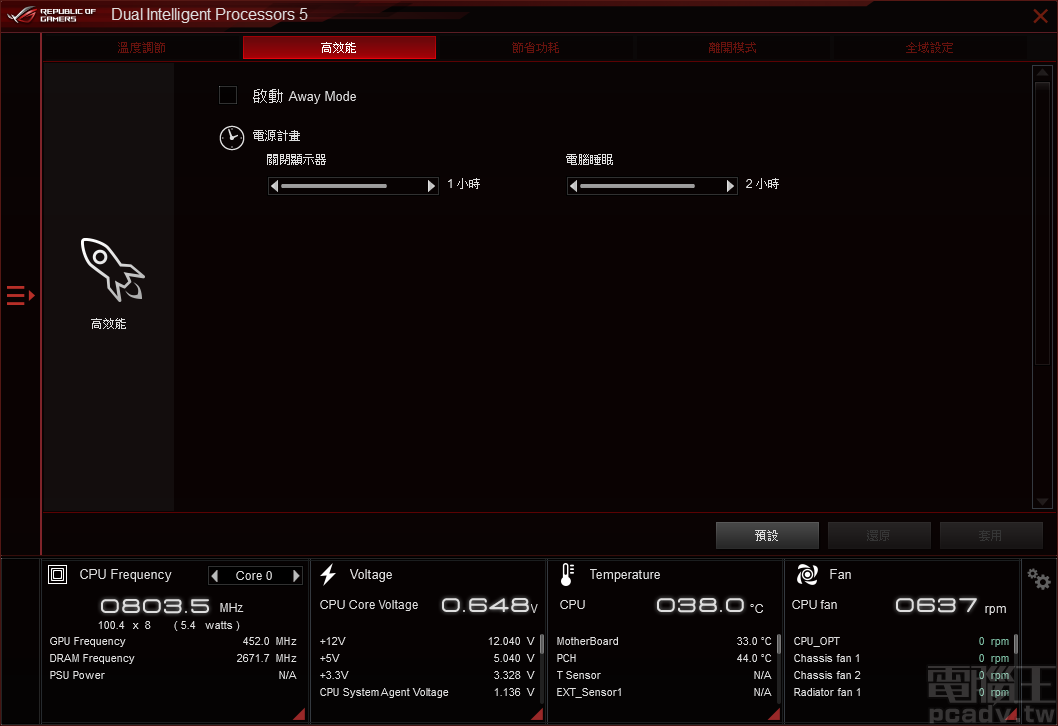Click the PSU Power row
This screenshot has height=726, width=1058.
[x=173, y=675]
